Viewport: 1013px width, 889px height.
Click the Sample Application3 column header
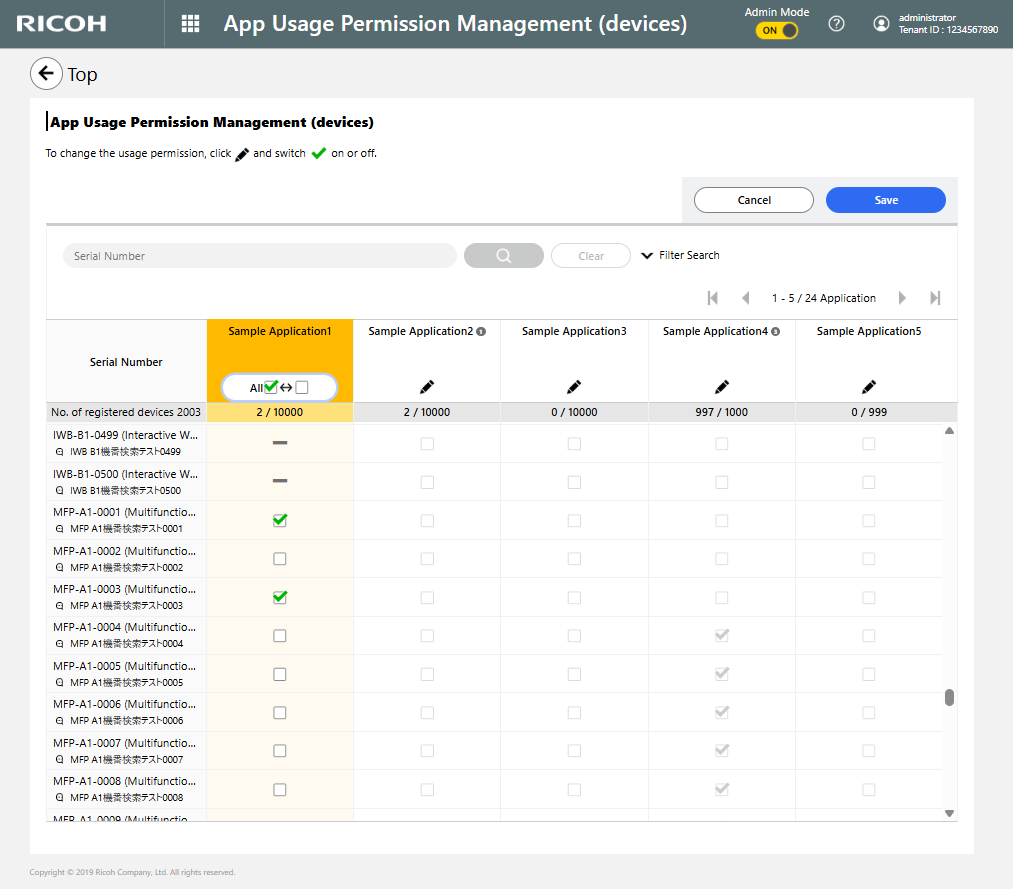tap(574, 332)
